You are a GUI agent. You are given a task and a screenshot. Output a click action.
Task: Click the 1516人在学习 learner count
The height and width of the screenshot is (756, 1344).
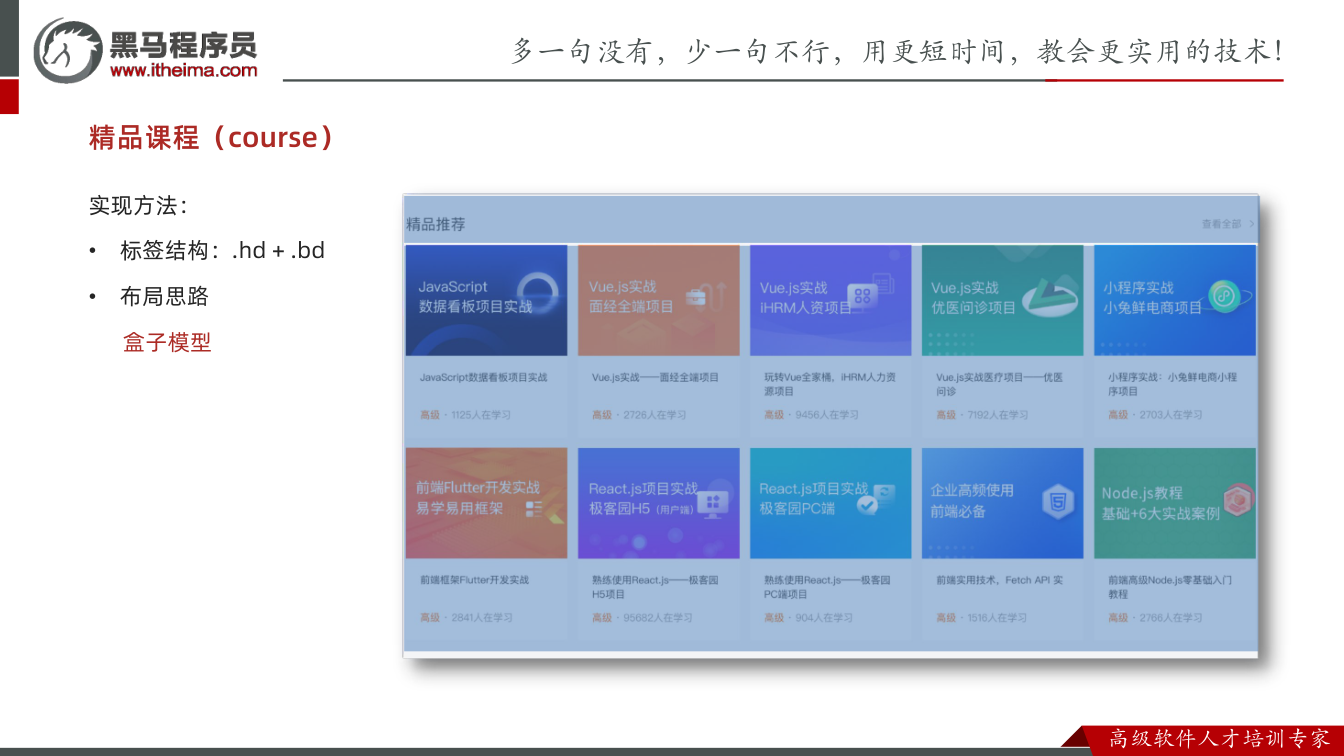point(997,617)
